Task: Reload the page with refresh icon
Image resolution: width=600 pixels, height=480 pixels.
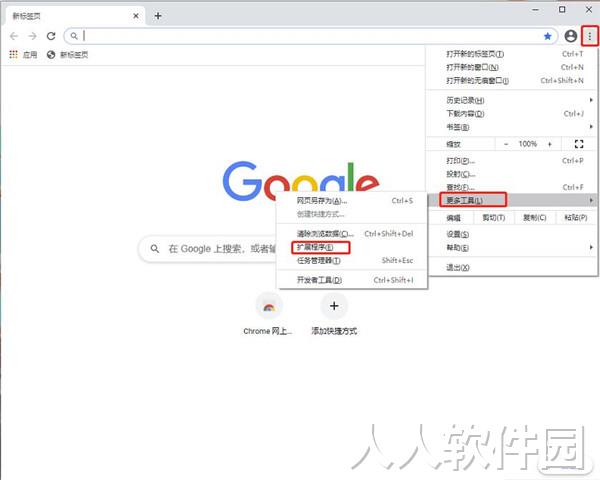Action: (x=51, y=36)
